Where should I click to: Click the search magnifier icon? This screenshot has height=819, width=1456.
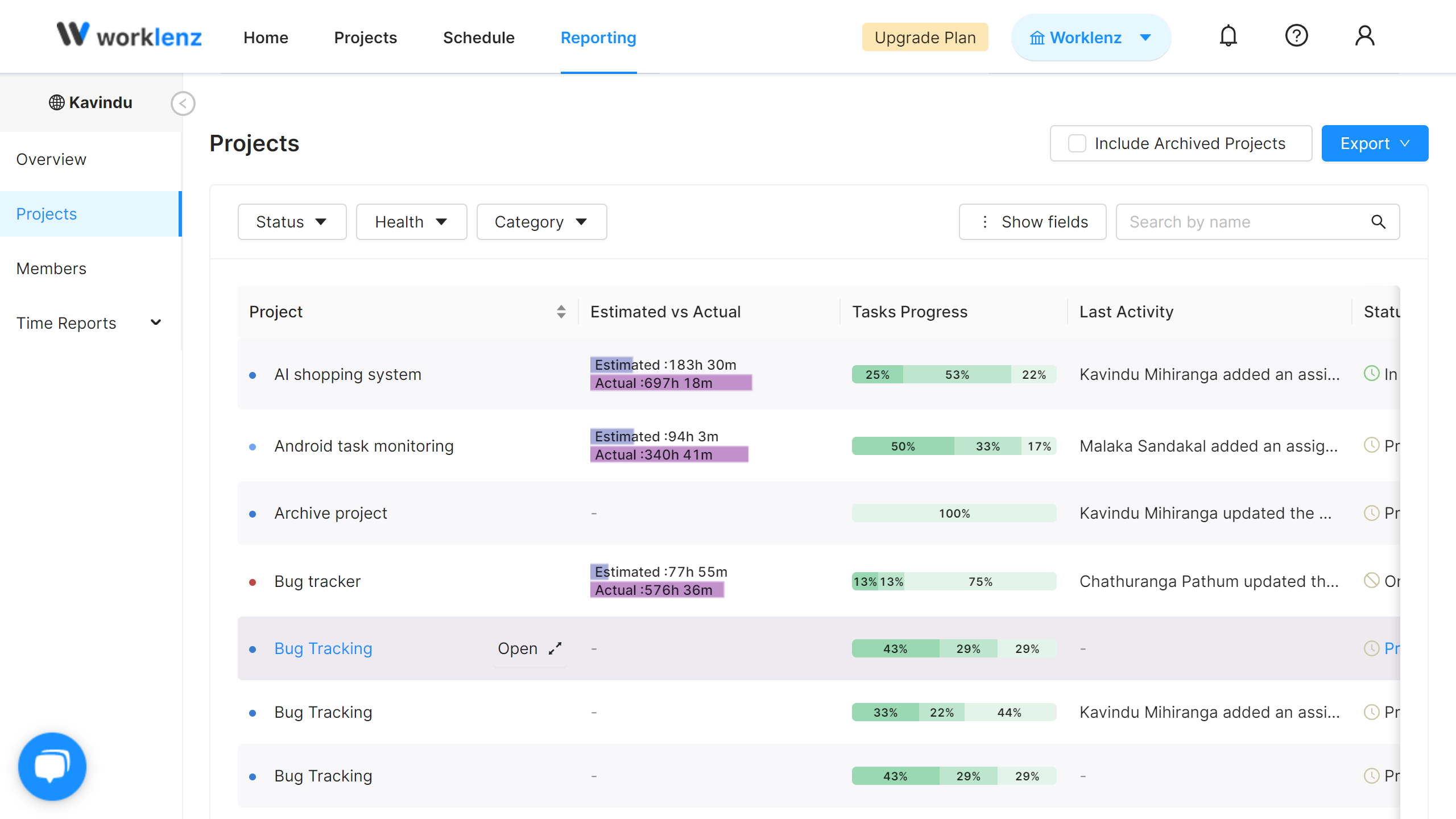[1378, 222]
